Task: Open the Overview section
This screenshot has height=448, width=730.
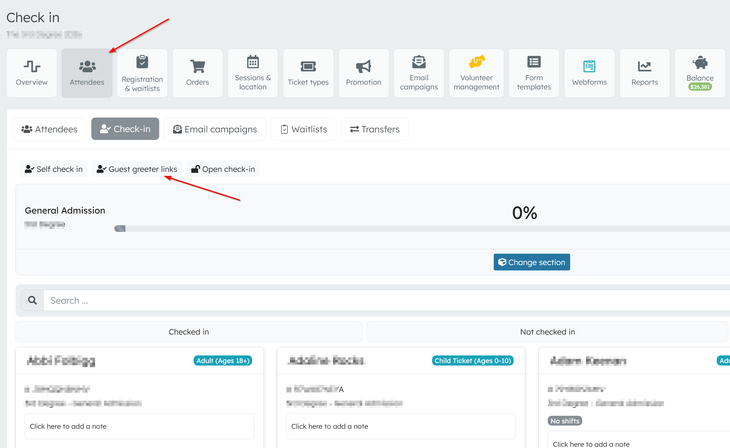Action: (x=32, y=73)
